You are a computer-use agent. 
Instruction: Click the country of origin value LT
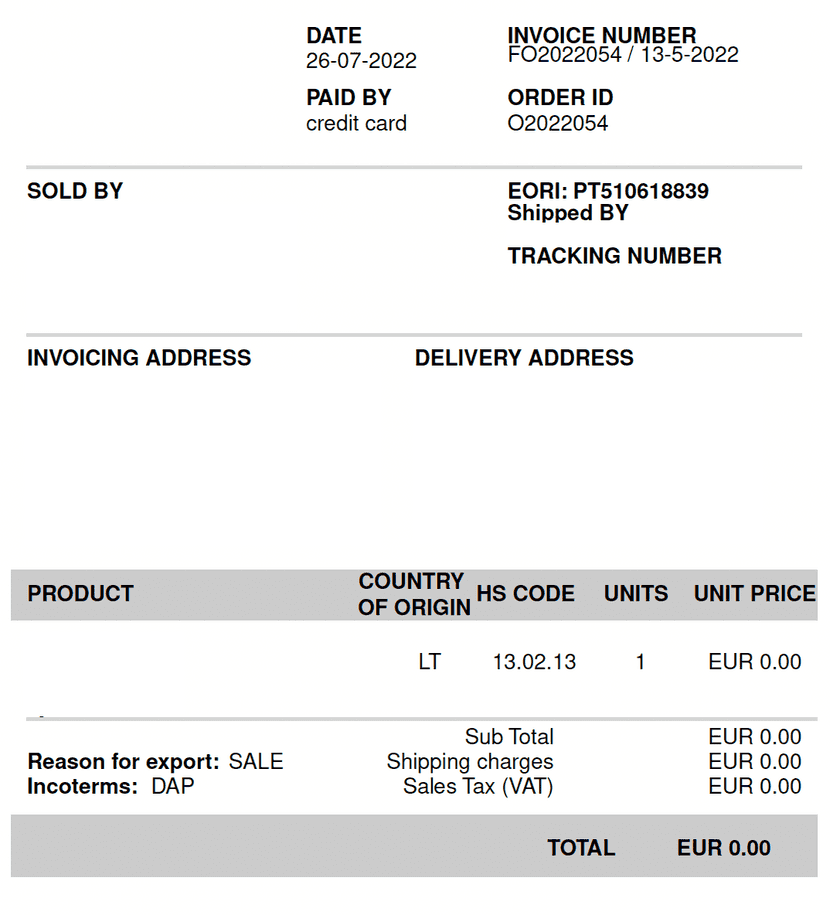tap(429, 662)
